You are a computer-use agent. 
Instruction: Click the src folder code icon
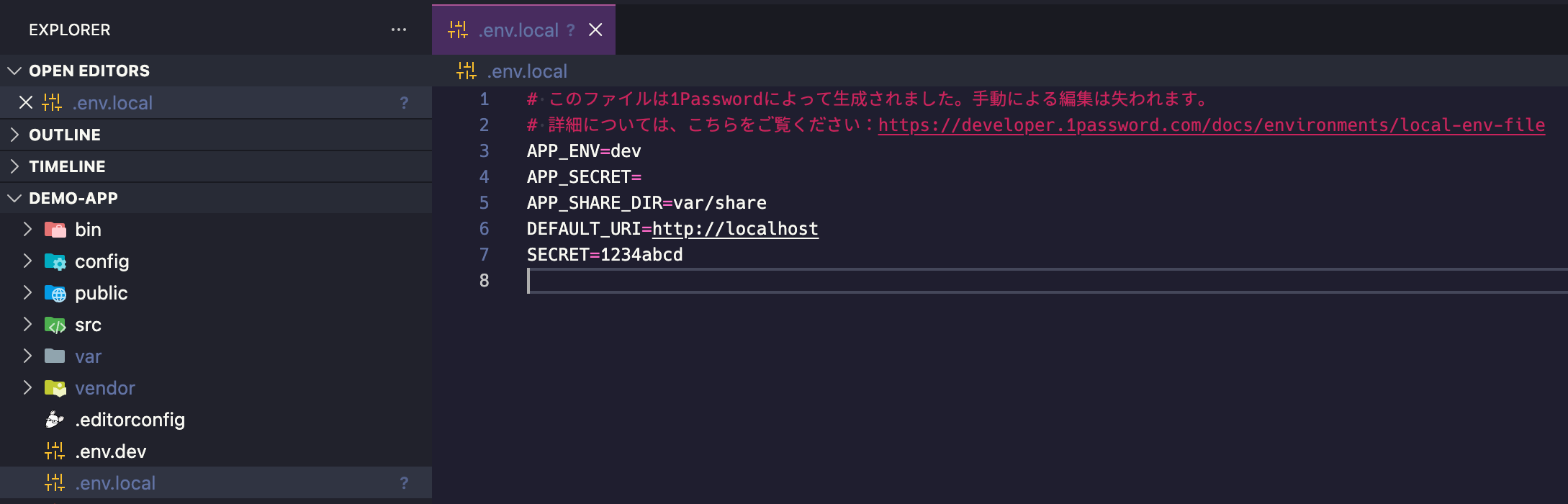55,325
